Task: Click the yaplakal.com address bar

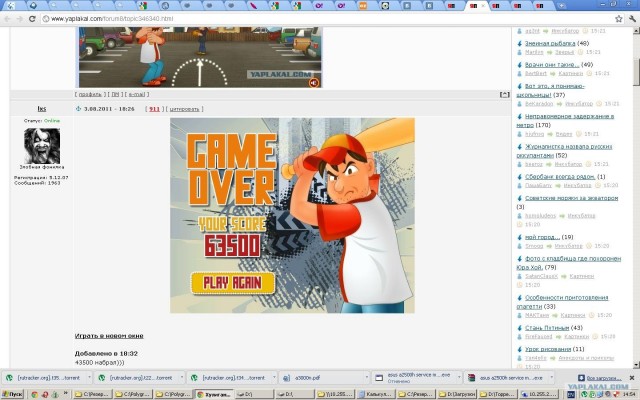Action: (x=327, y=19)
